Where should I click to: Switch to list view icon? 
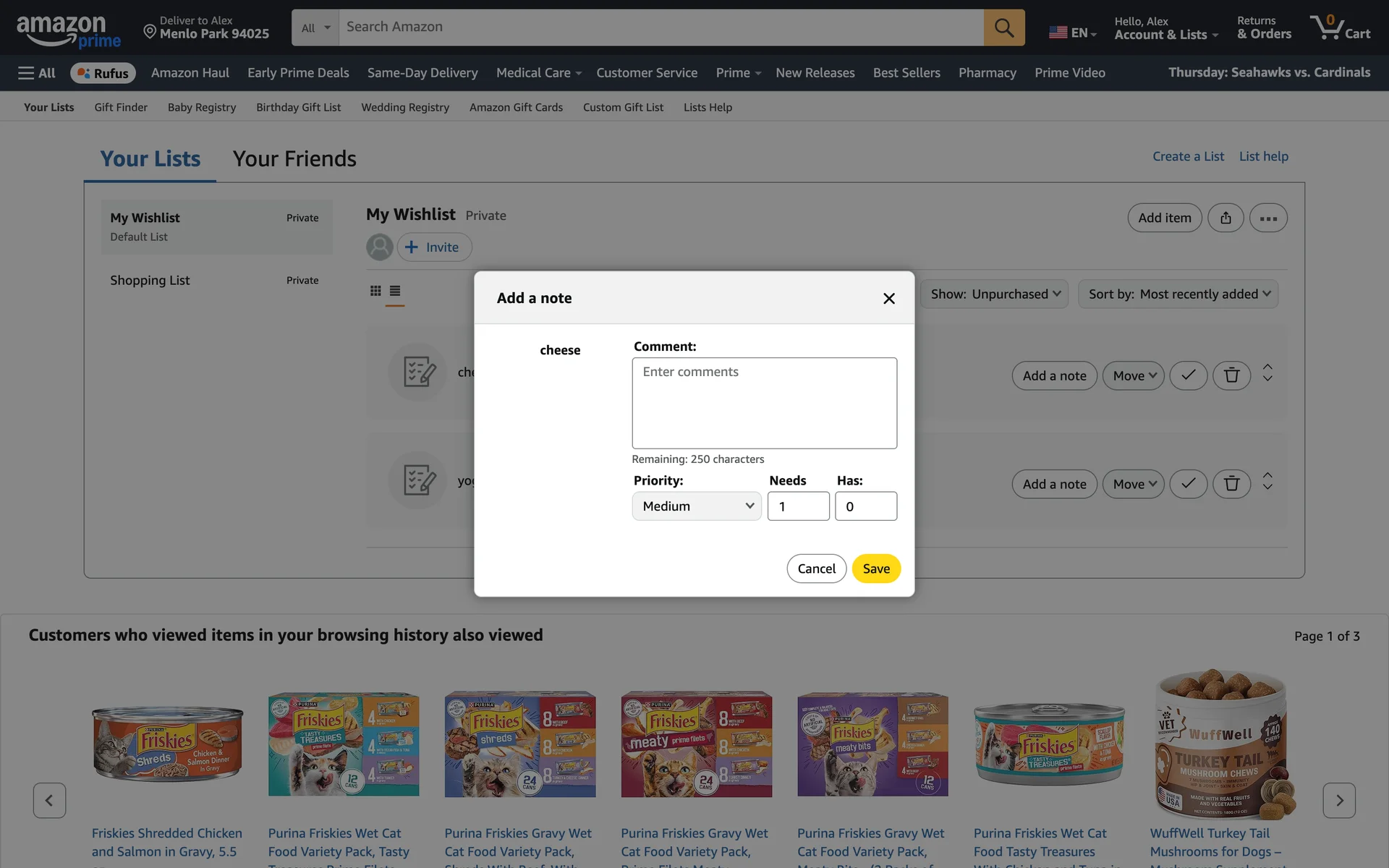[395, 291]
